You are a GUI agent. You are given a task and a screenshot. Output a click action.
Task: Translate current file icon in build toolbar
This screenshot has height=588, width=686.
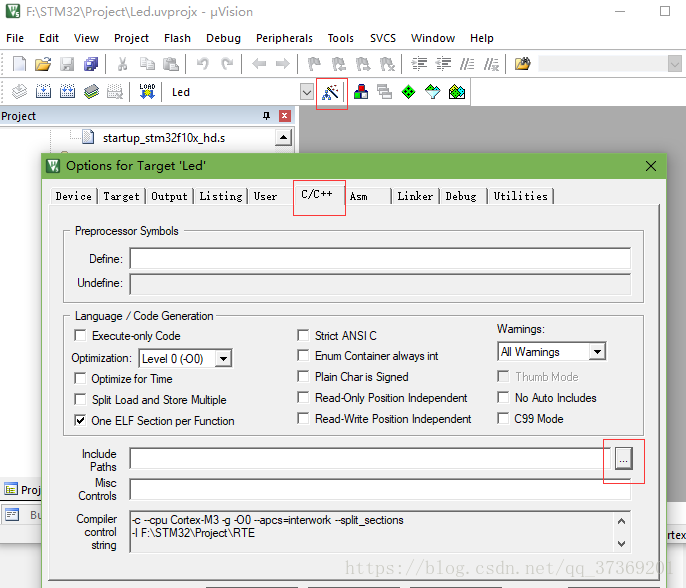coord(19,92)
